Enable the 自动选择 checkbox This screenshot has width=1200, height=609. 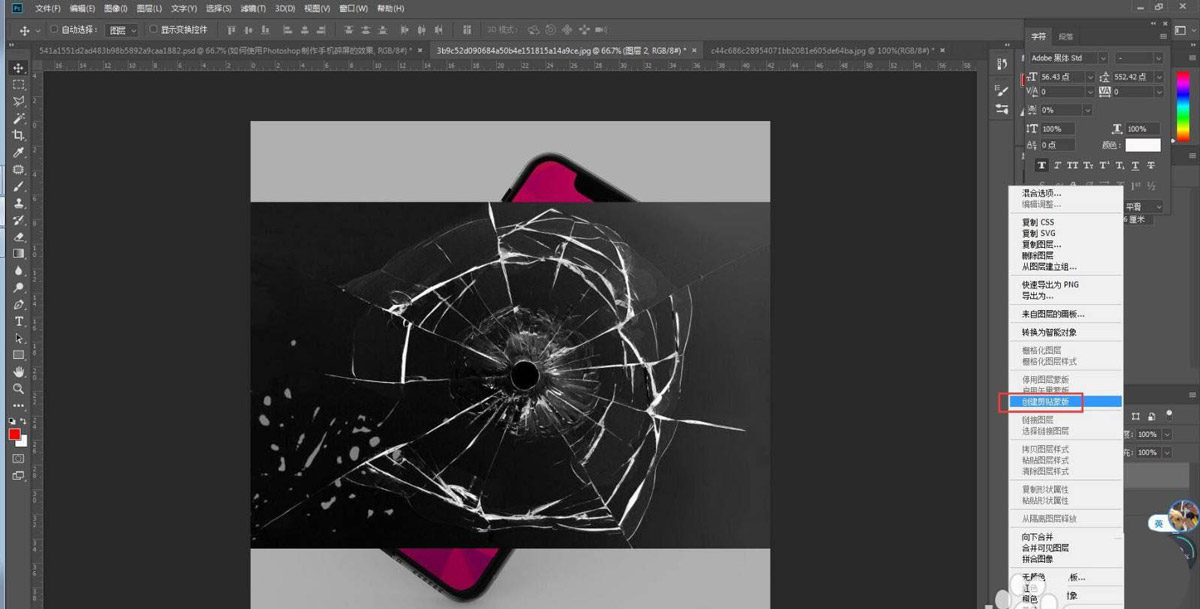[53, 30]
